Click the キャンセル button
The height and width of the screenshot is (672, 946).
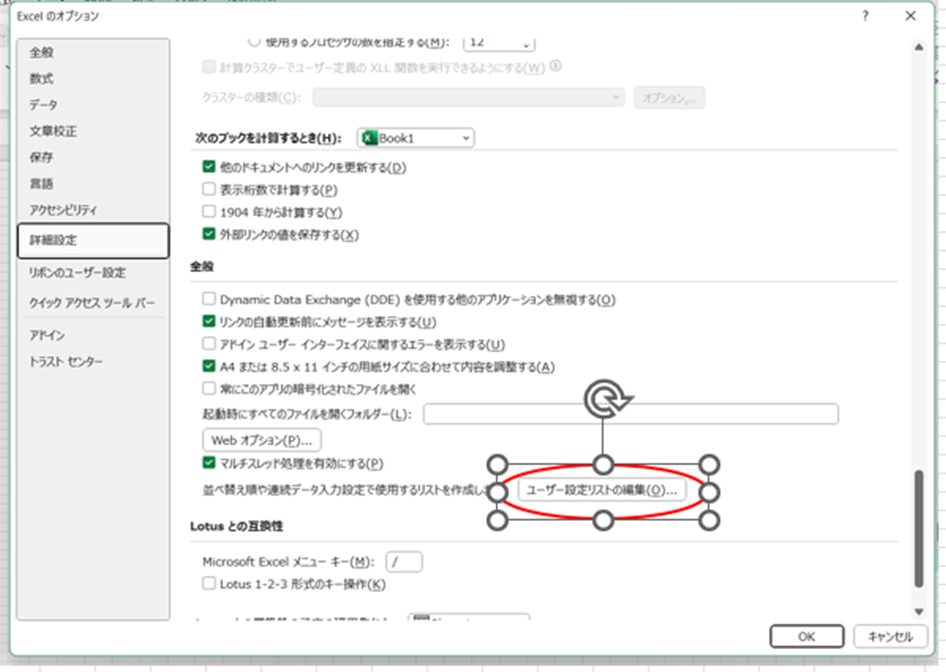890,636
